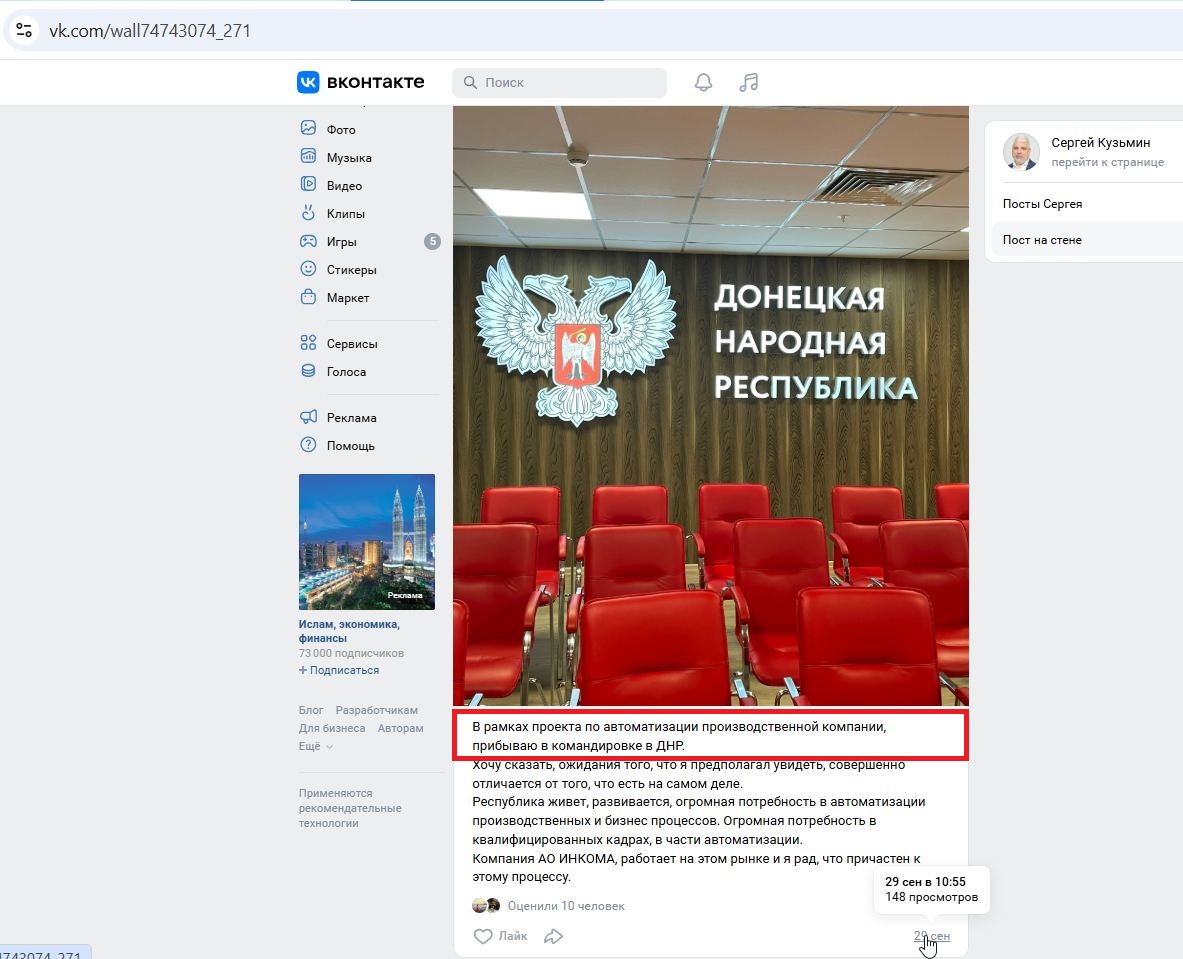Image resolution: width=1183 pixels, height=959 pixels.
Task: Open the Голоса section
Action: [345, 371]
